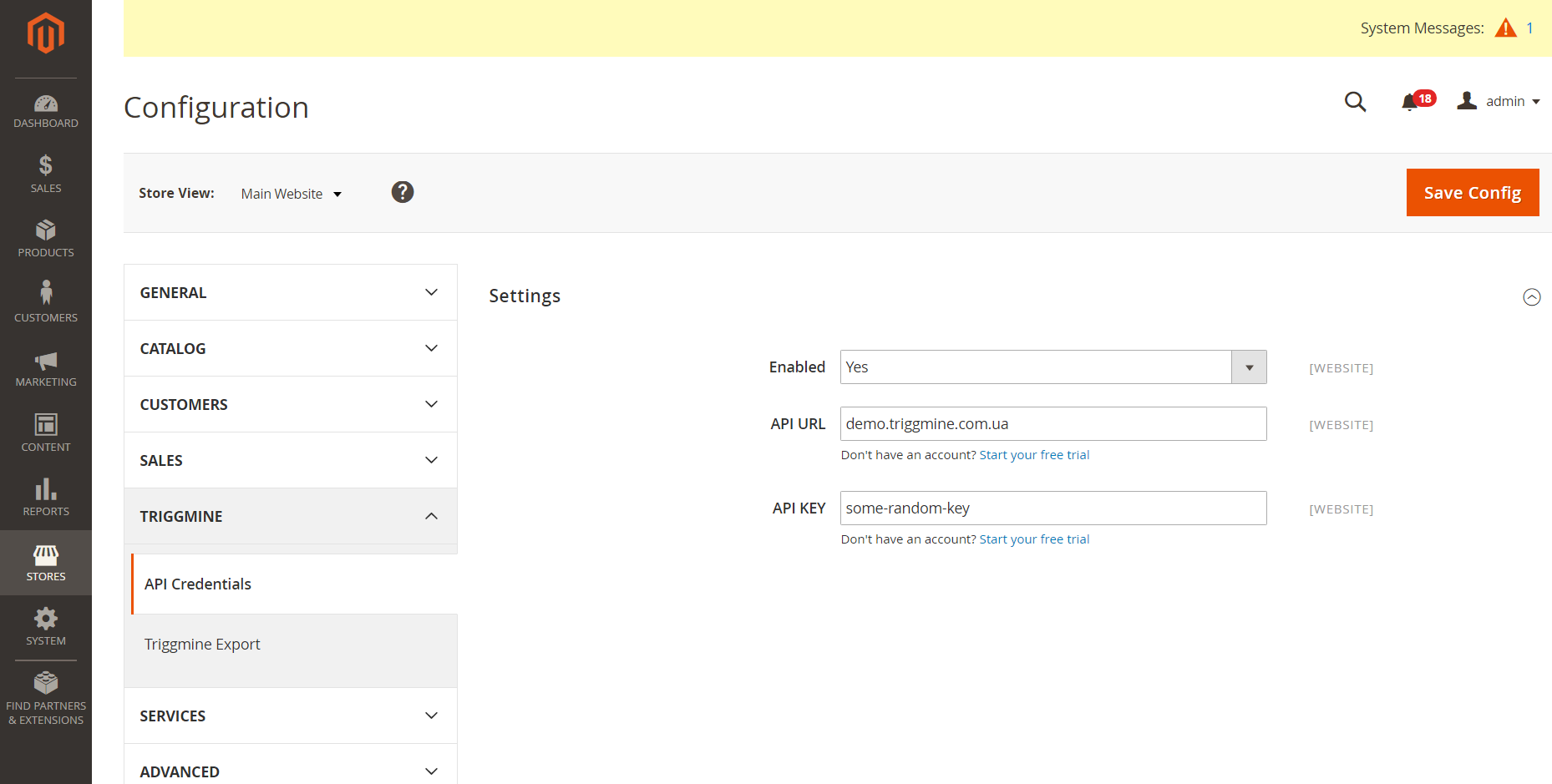
Task: Select the Triggmine Export tab
Action: [294, 645]
